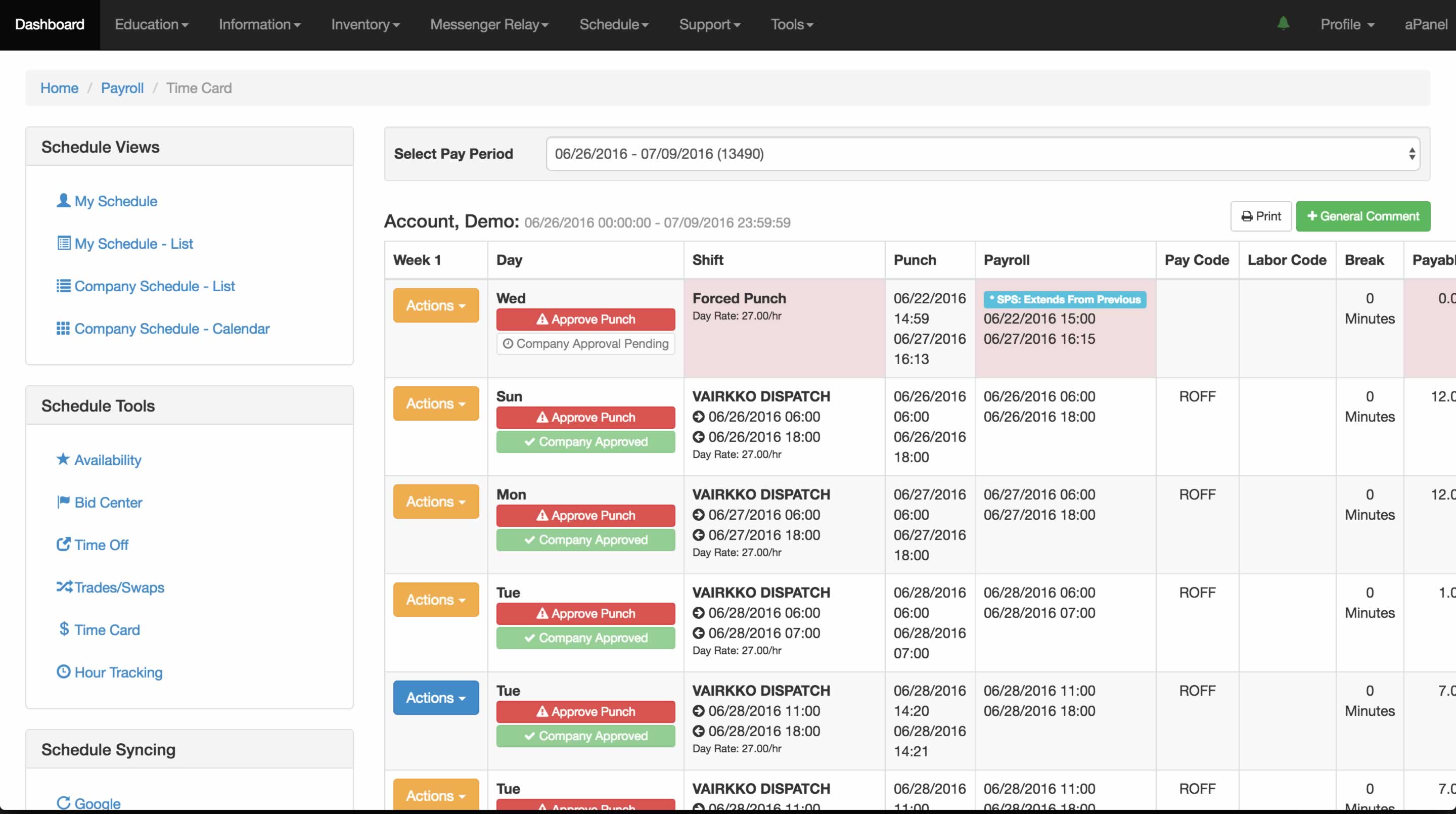Click Company Approval Pending button
The height and width of the screenshot is (814, 1456).
[585, 344]
